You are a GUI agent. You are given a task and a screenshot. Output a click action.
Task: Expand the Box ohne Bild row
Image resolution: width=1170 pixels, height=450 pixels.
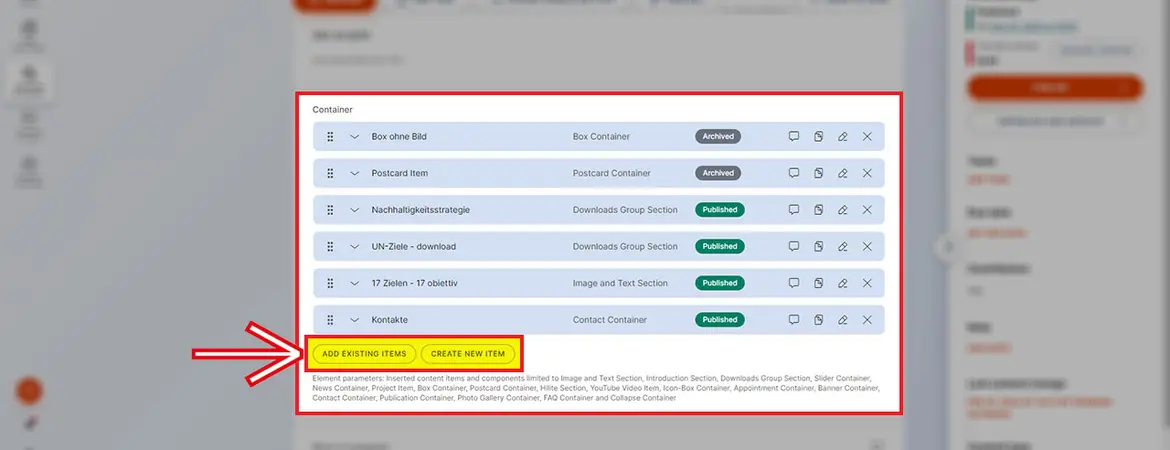pyautogui.click(x=354, y=137)
